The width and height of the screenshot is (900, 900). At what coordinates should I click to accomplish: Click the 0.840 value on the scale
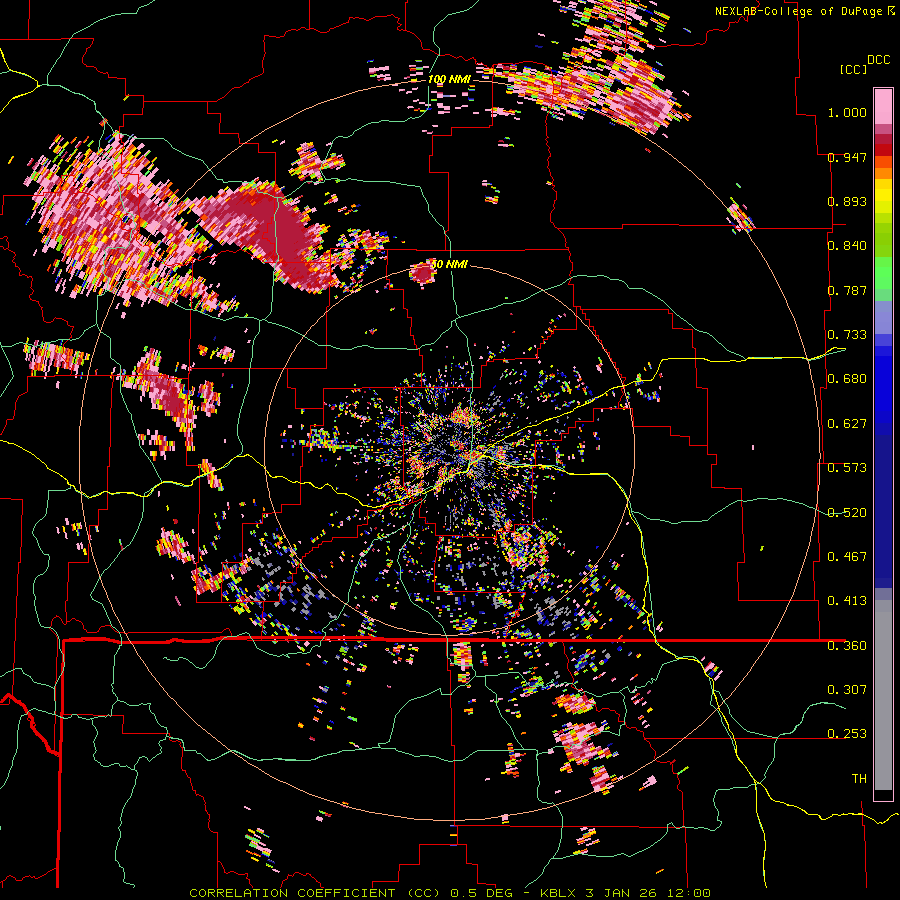[x=847, y=246]
